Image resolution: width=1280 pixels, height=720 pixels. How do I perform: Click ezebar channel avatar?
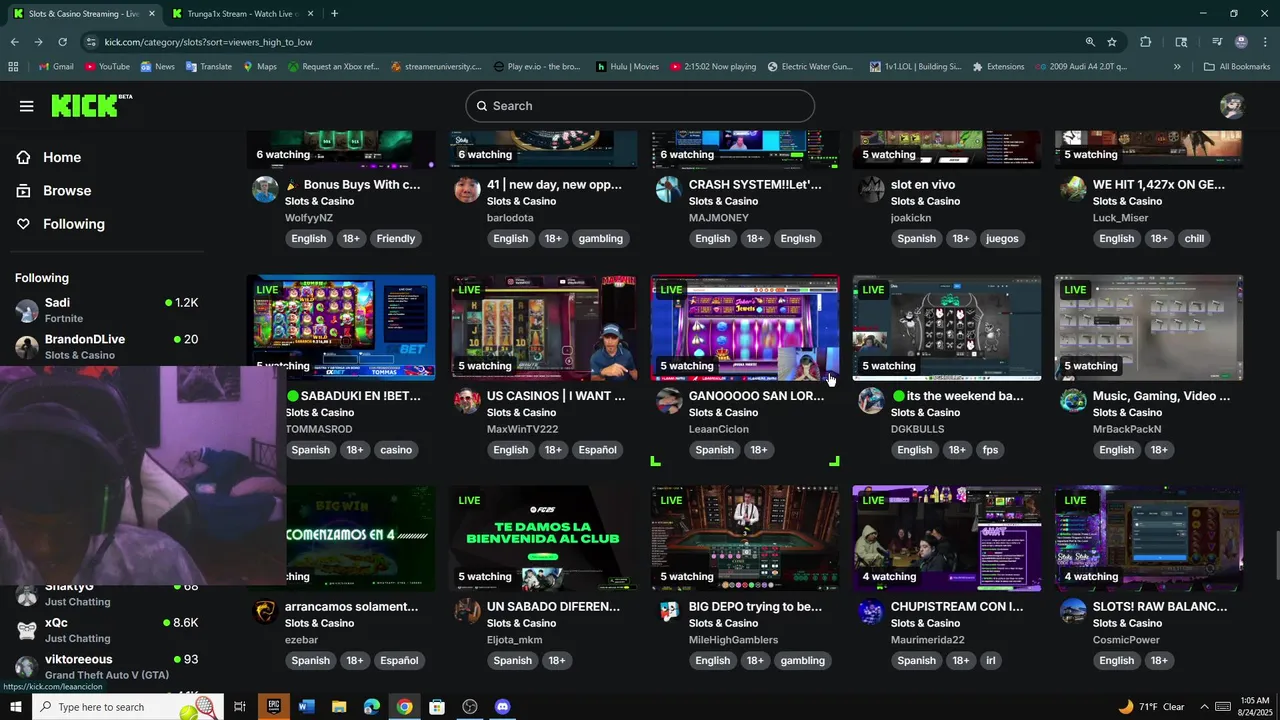coord(265,612)
